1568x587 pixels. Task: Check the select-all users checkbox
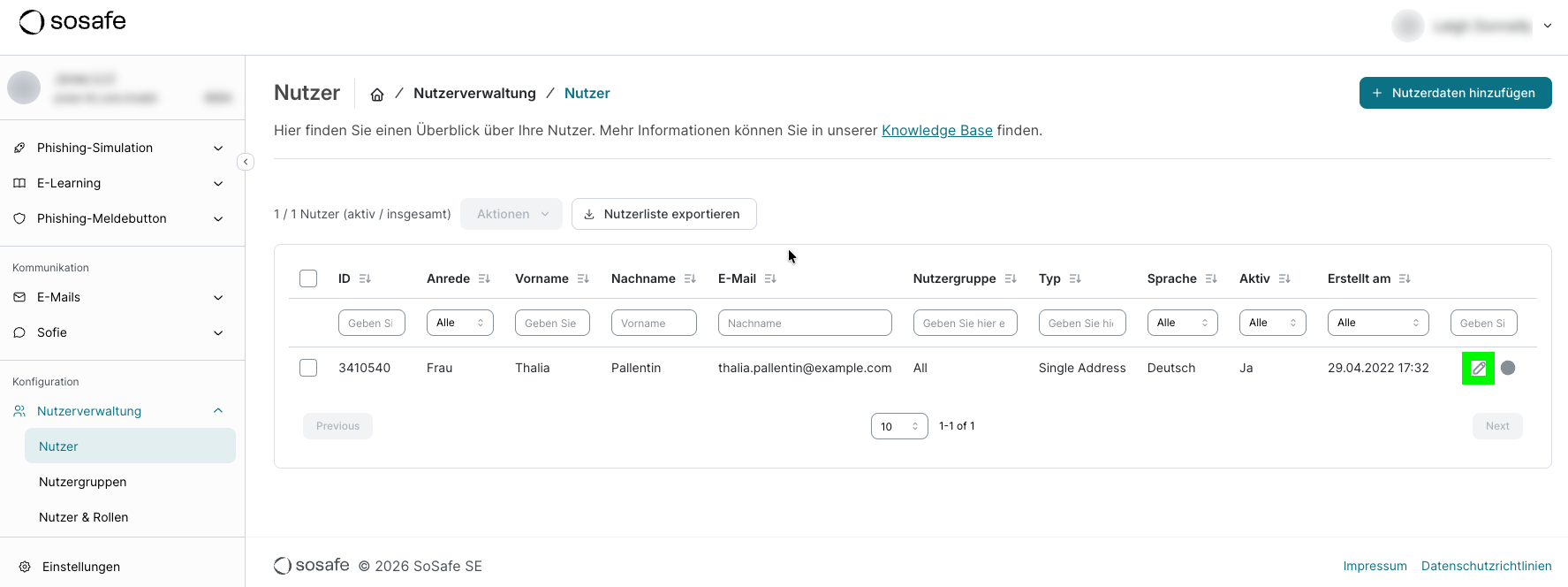(308, 278)
